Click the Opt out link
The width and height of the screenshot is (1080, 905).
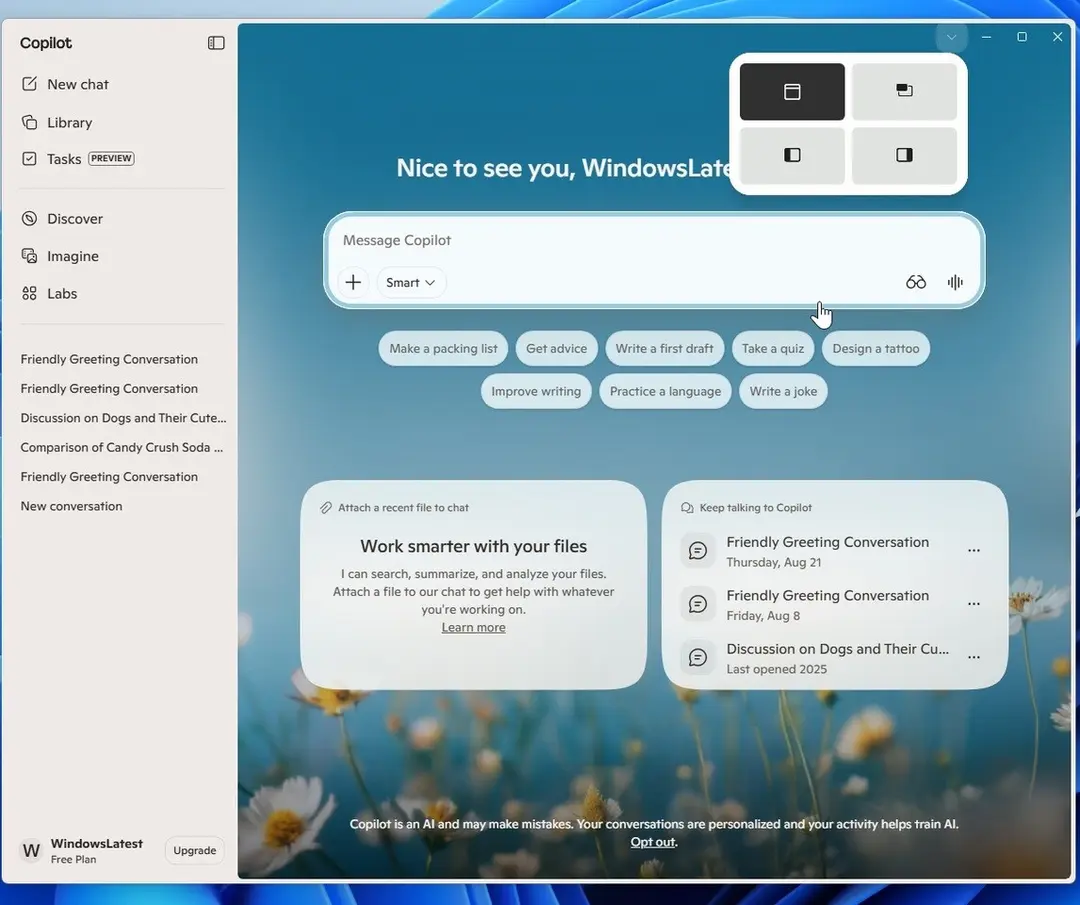pos(652,842)
